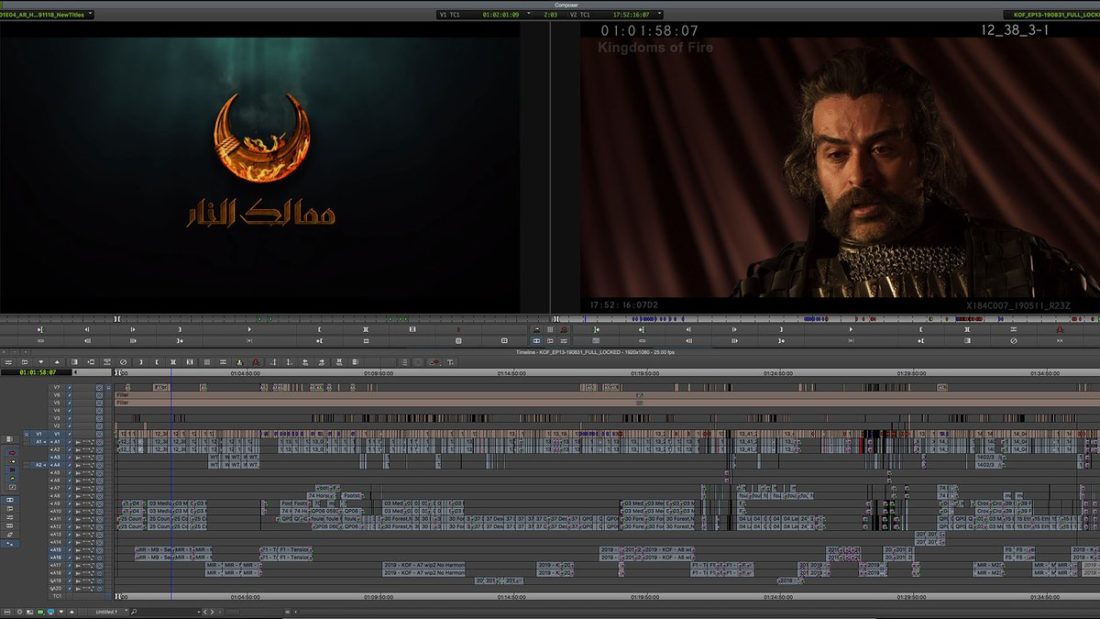Toggle record track selector A15
Screen dimensions: 1100x619
(56, 550)
